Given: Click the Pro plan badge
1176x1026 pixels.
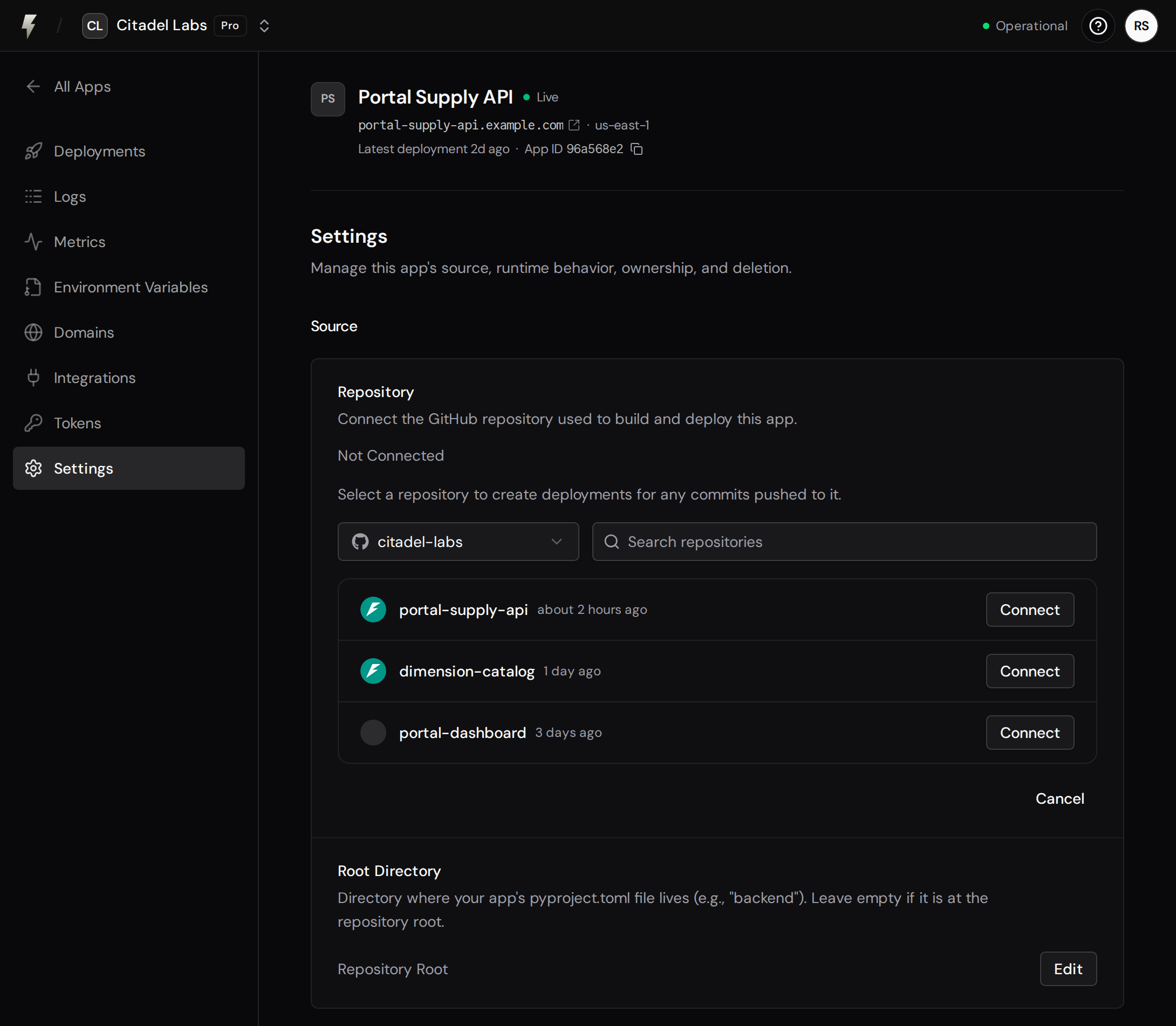Looking at the screenshot, I should coord(230,26).
